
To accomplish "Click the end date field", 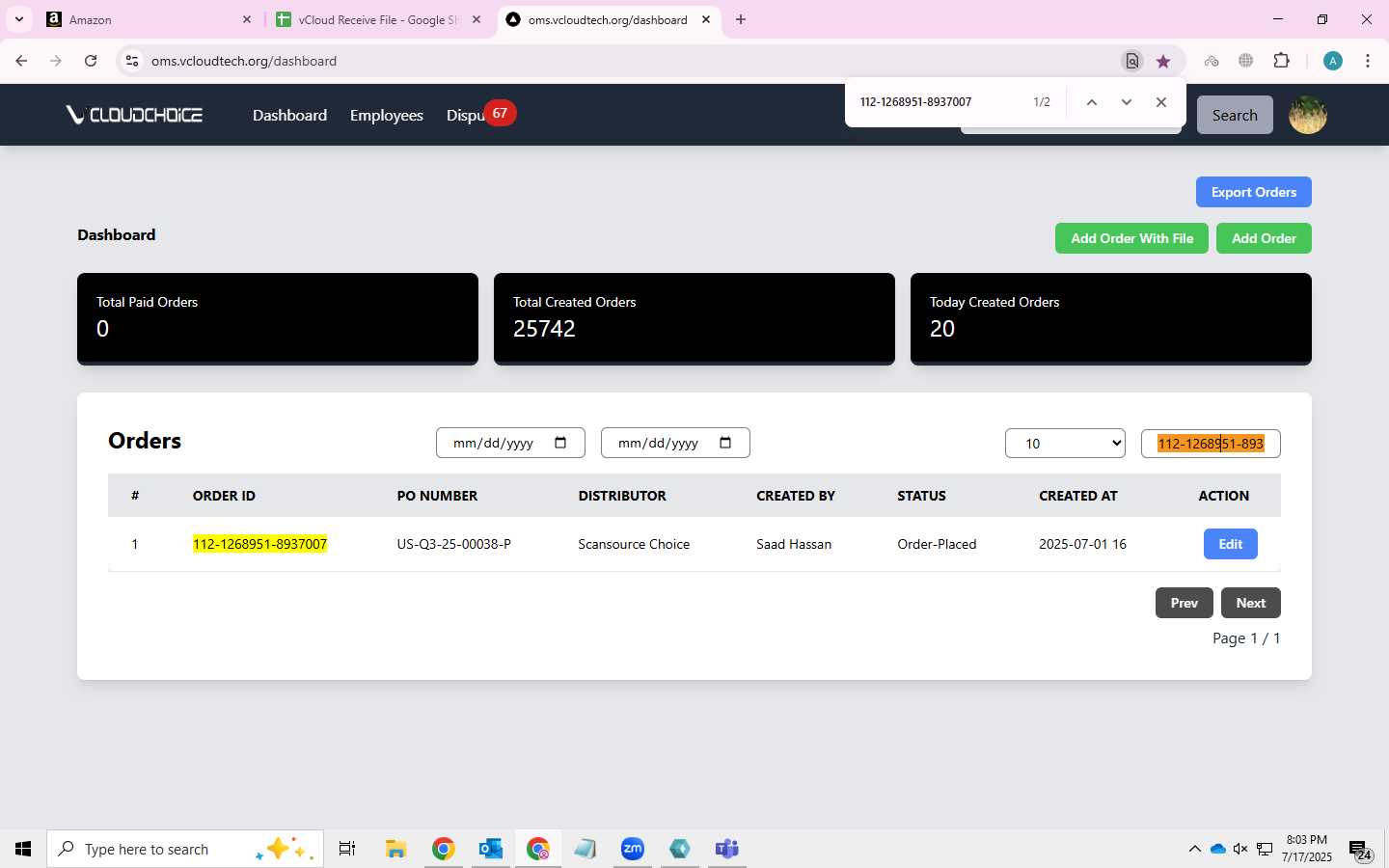I will [675, 443].
